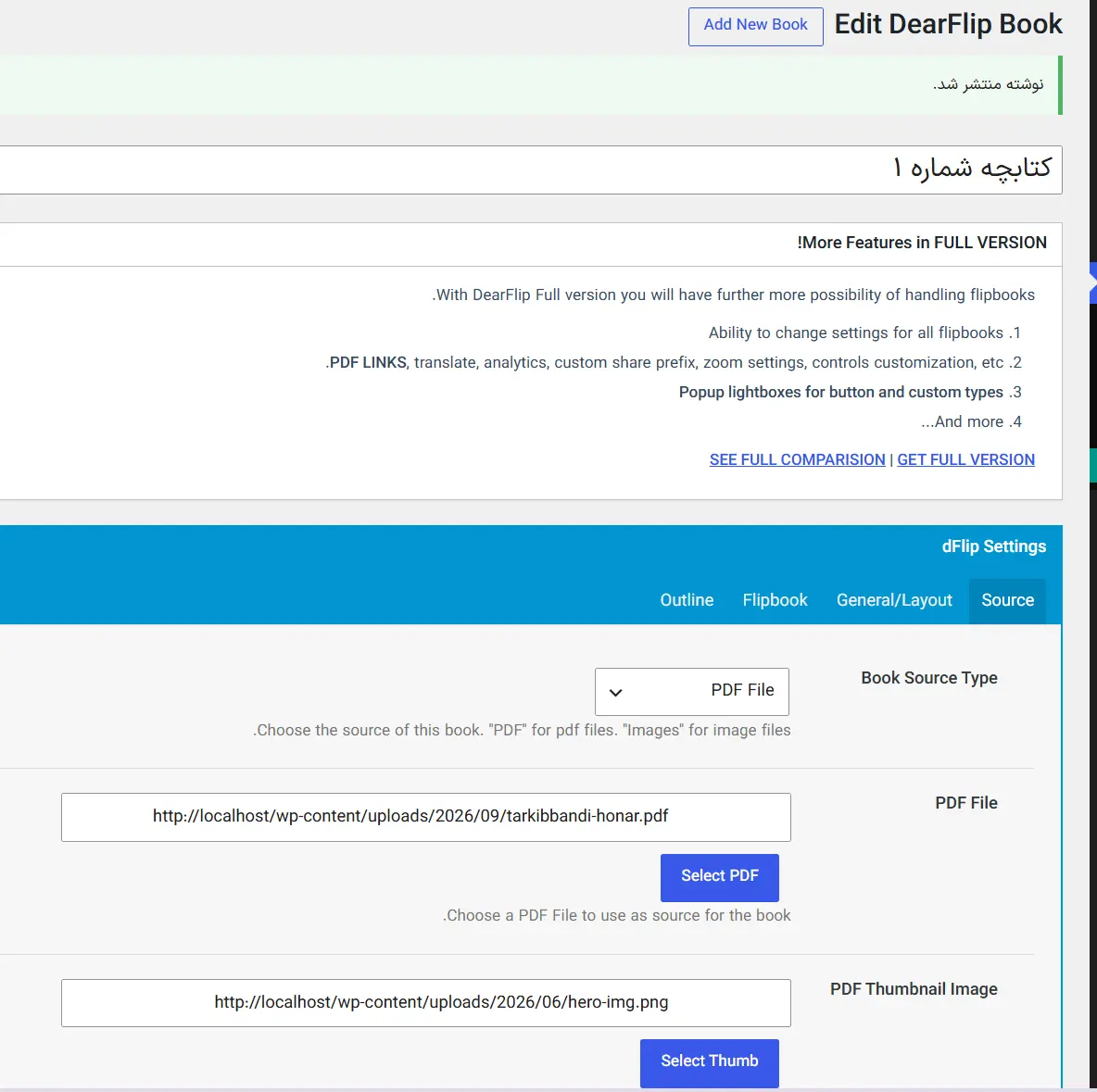Viewport: 1097px width, 1092px height.
Task: Open the SEE FULL COMPARISION link
Action: [797, 459]
